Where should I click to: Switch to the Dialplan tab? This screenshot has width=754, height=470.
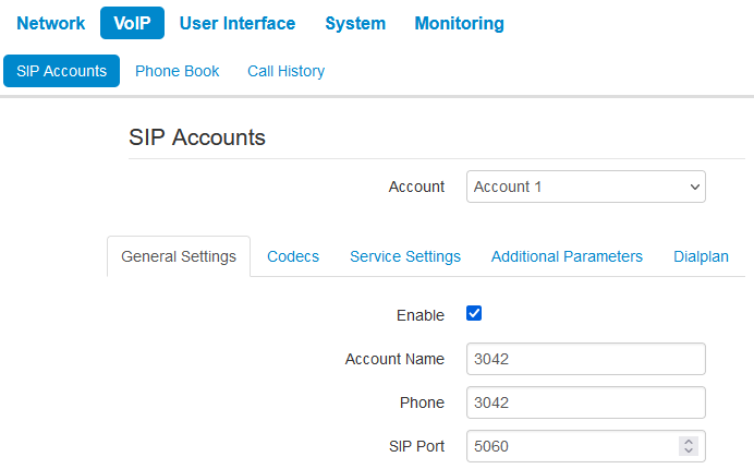tap(701, 257)
